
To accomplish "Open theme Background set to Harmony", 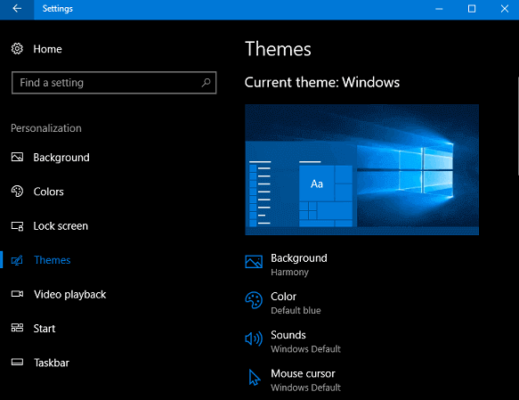I will (x=299, y=265).
